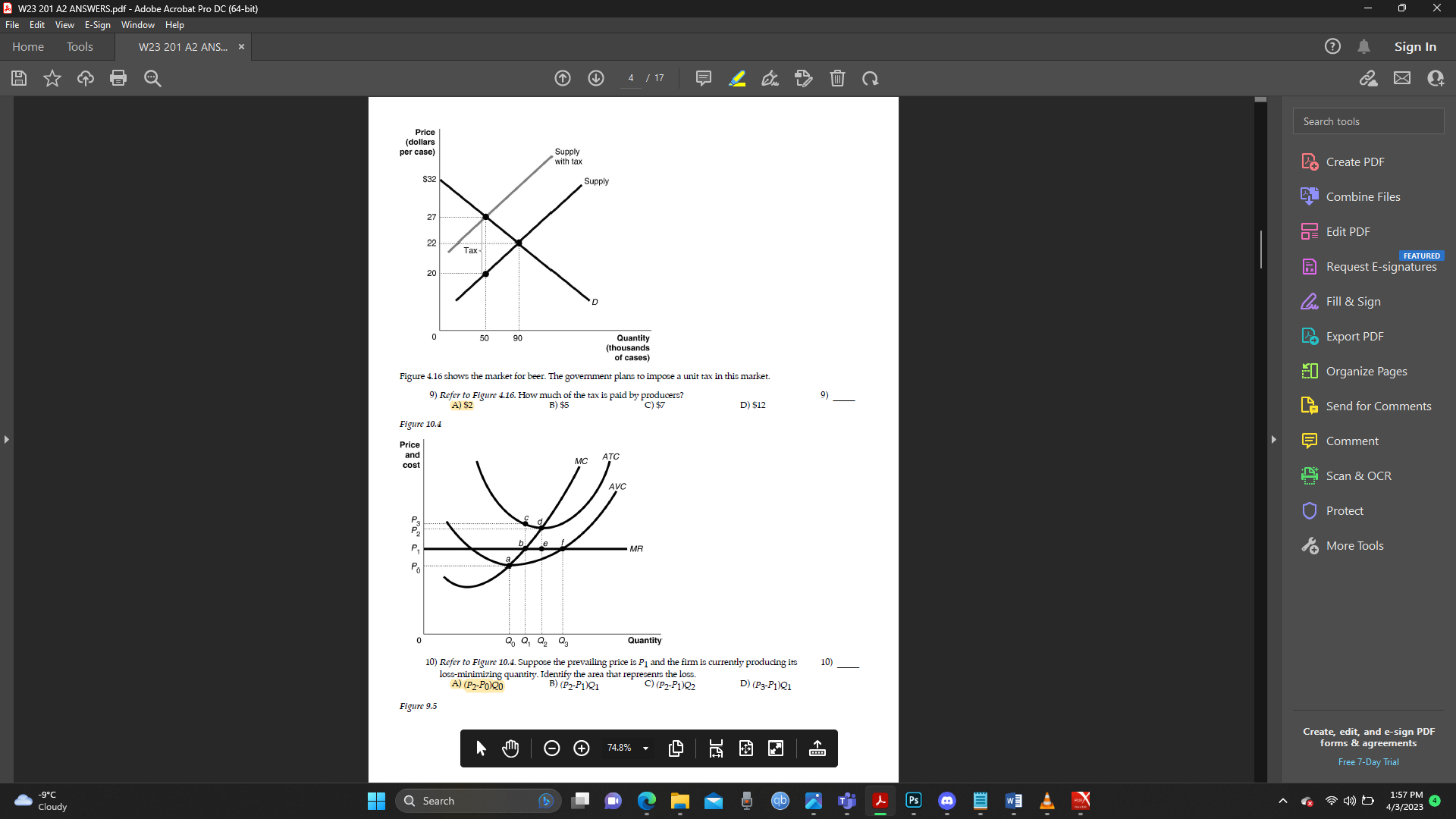Viewport: 1456px width, 819px height.
Task: Start the Free 7-Day Trial
Action: pyautogui.click(x=1368, y=761)
